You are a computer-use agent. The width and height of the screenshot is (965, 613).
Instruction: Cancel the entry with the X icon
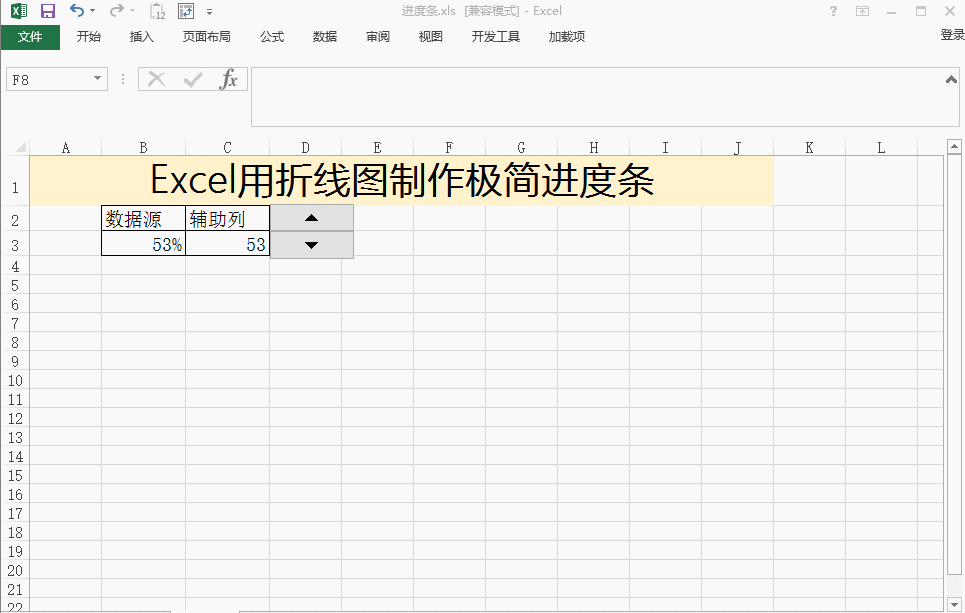[155, 79]
